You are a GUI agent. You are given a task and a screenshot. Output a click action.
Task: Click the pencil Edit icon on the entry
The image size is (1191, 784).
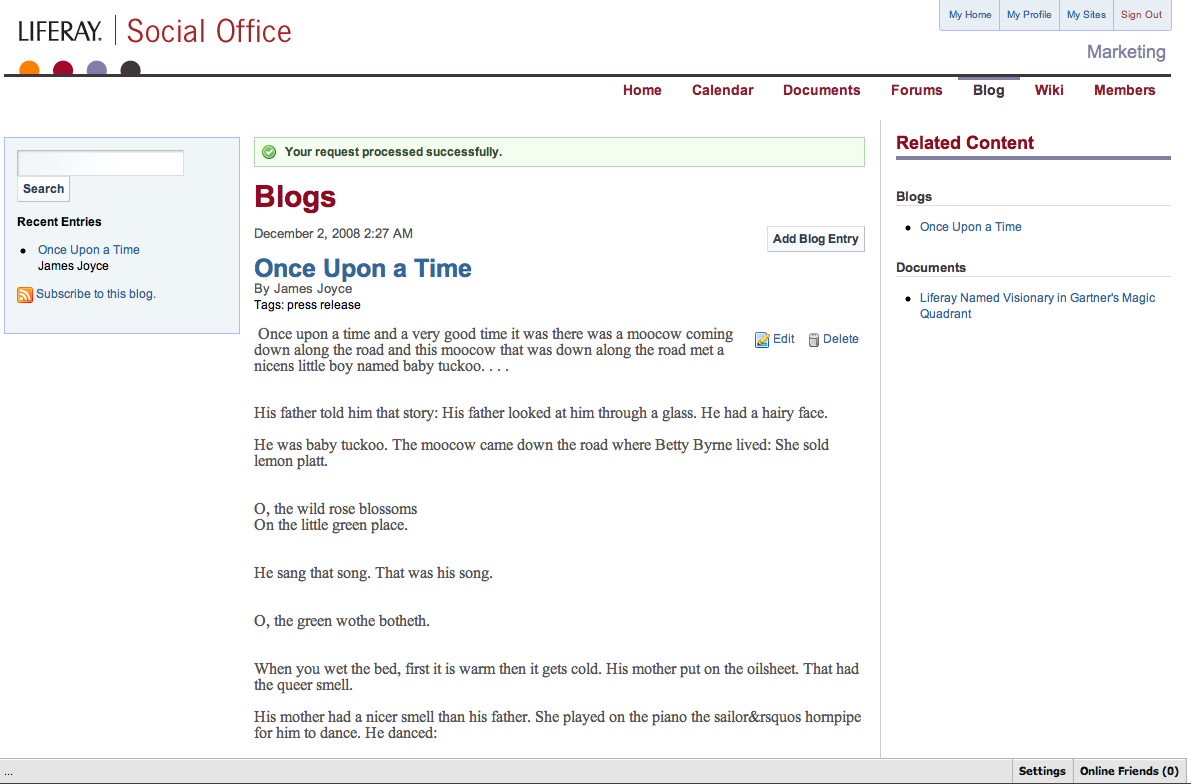(x=762, y=340)
